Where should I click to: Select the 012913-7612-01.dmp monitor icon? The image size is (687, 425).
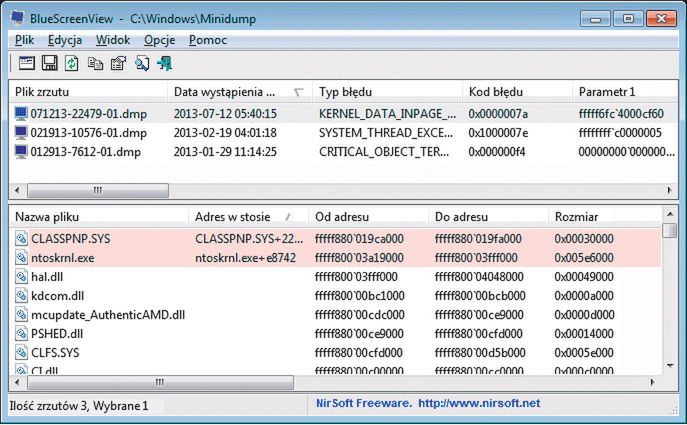coord(21,152)
